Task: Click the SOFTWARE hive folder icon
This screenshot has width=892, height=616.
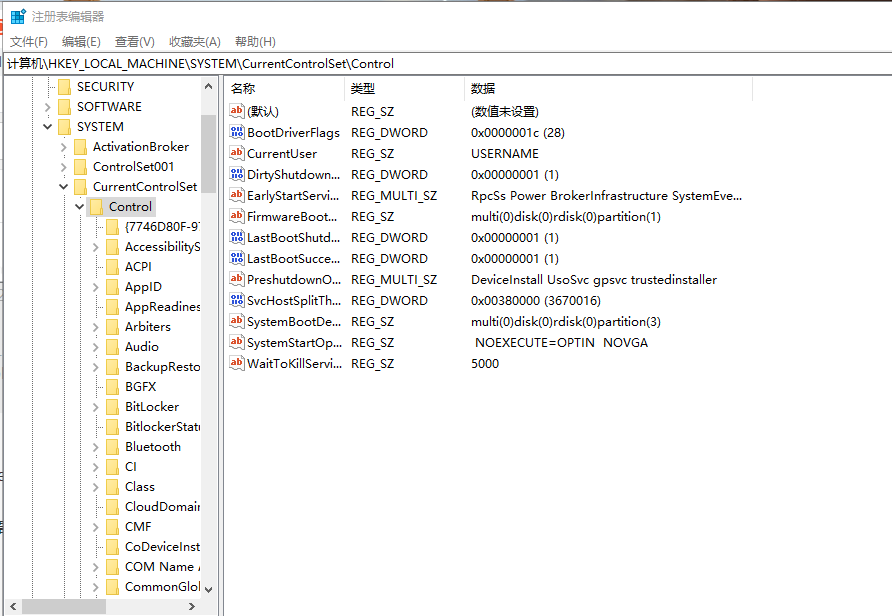Action: tap(64, 107)
